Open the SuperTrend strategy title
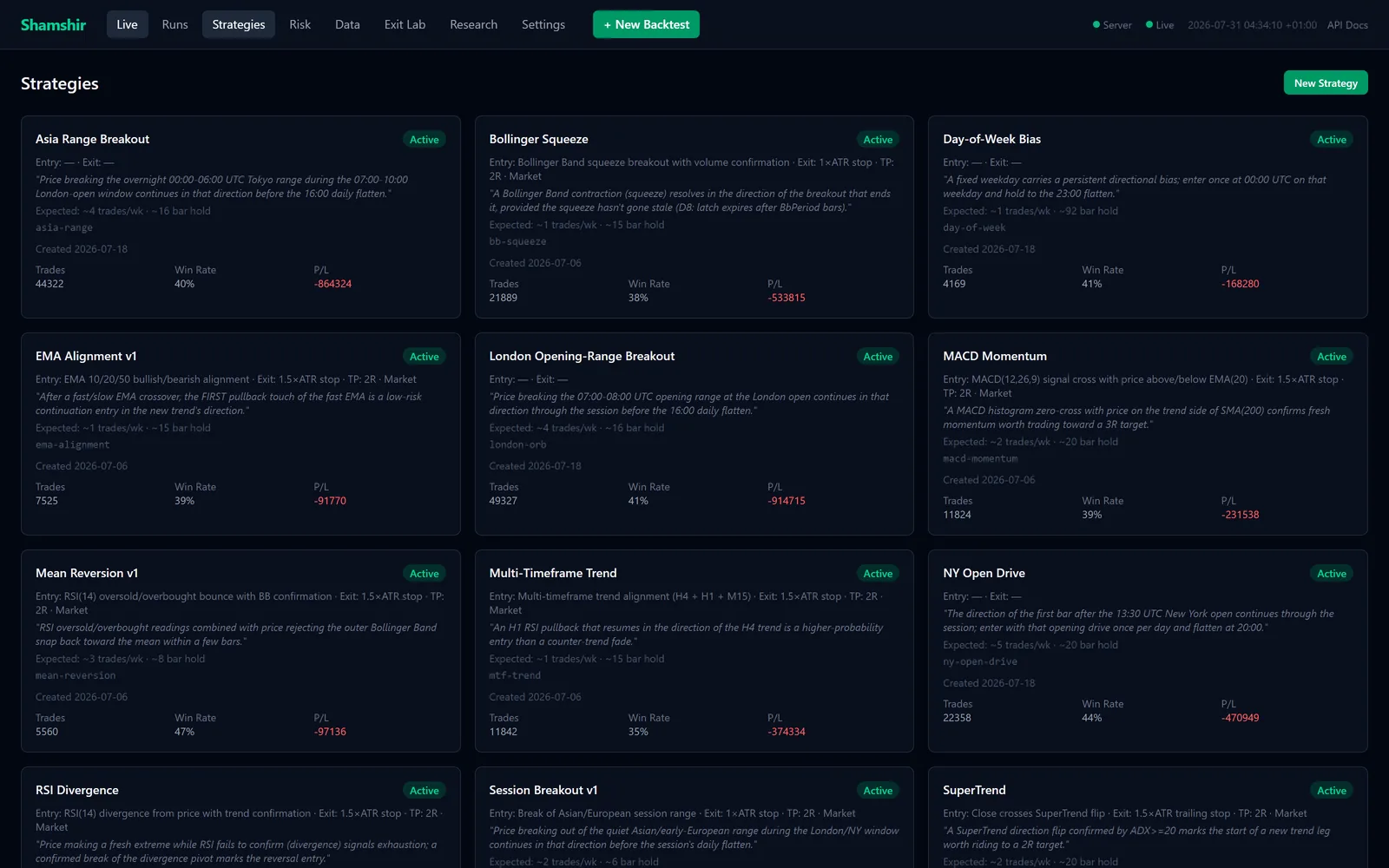The height and width of the screenshot is (868, 1389). point(974,790)
